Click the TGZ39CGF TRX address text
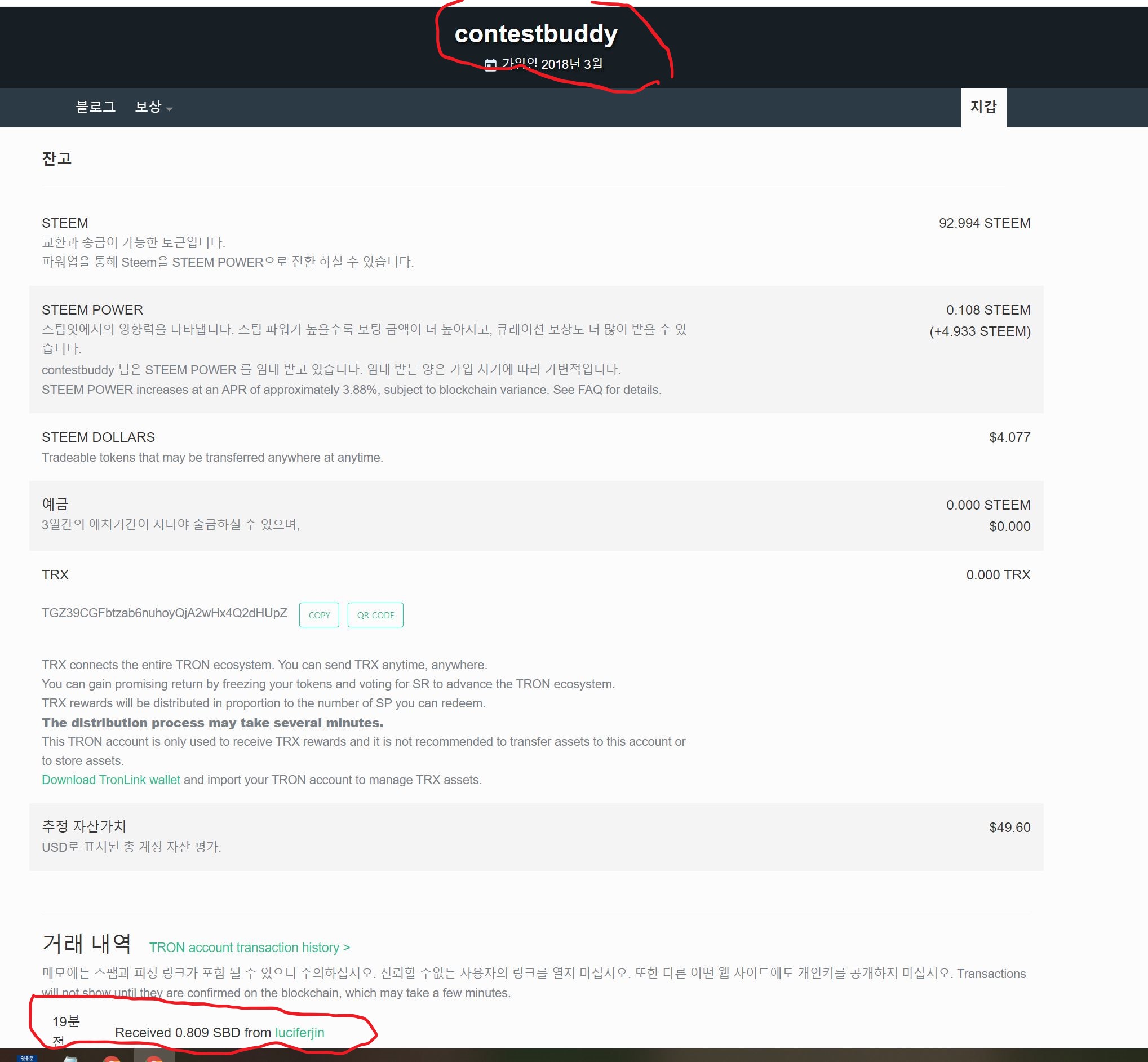 click(165, 613)
